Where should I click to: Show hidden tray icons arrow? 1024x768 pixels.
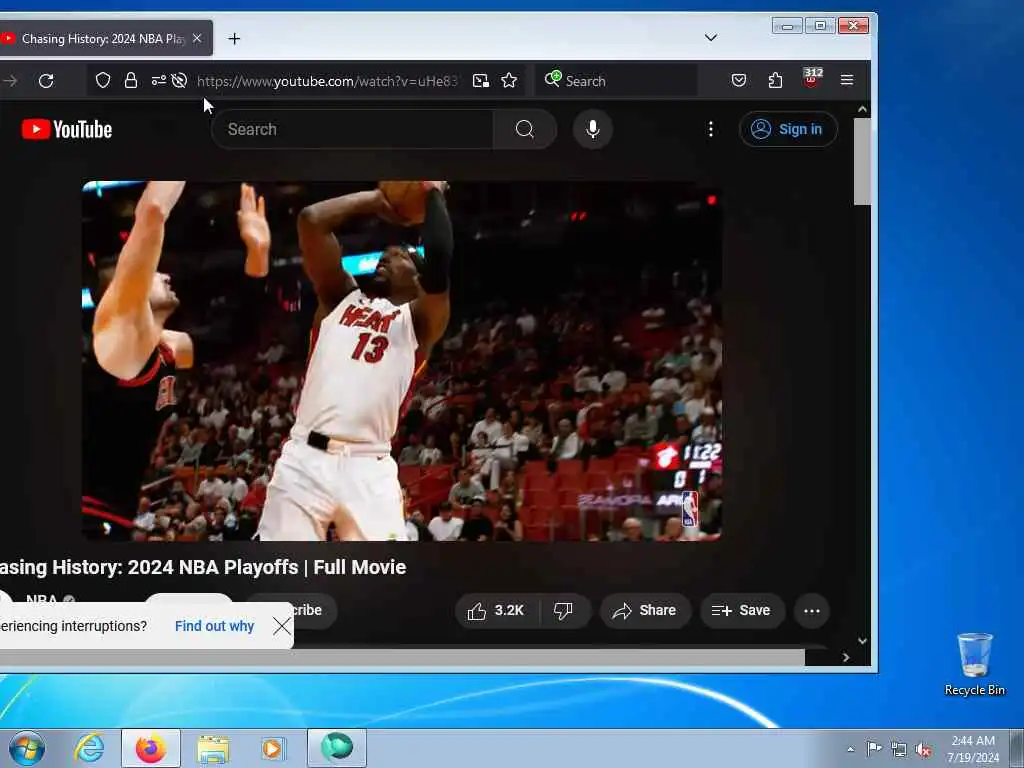pos(850,749)
